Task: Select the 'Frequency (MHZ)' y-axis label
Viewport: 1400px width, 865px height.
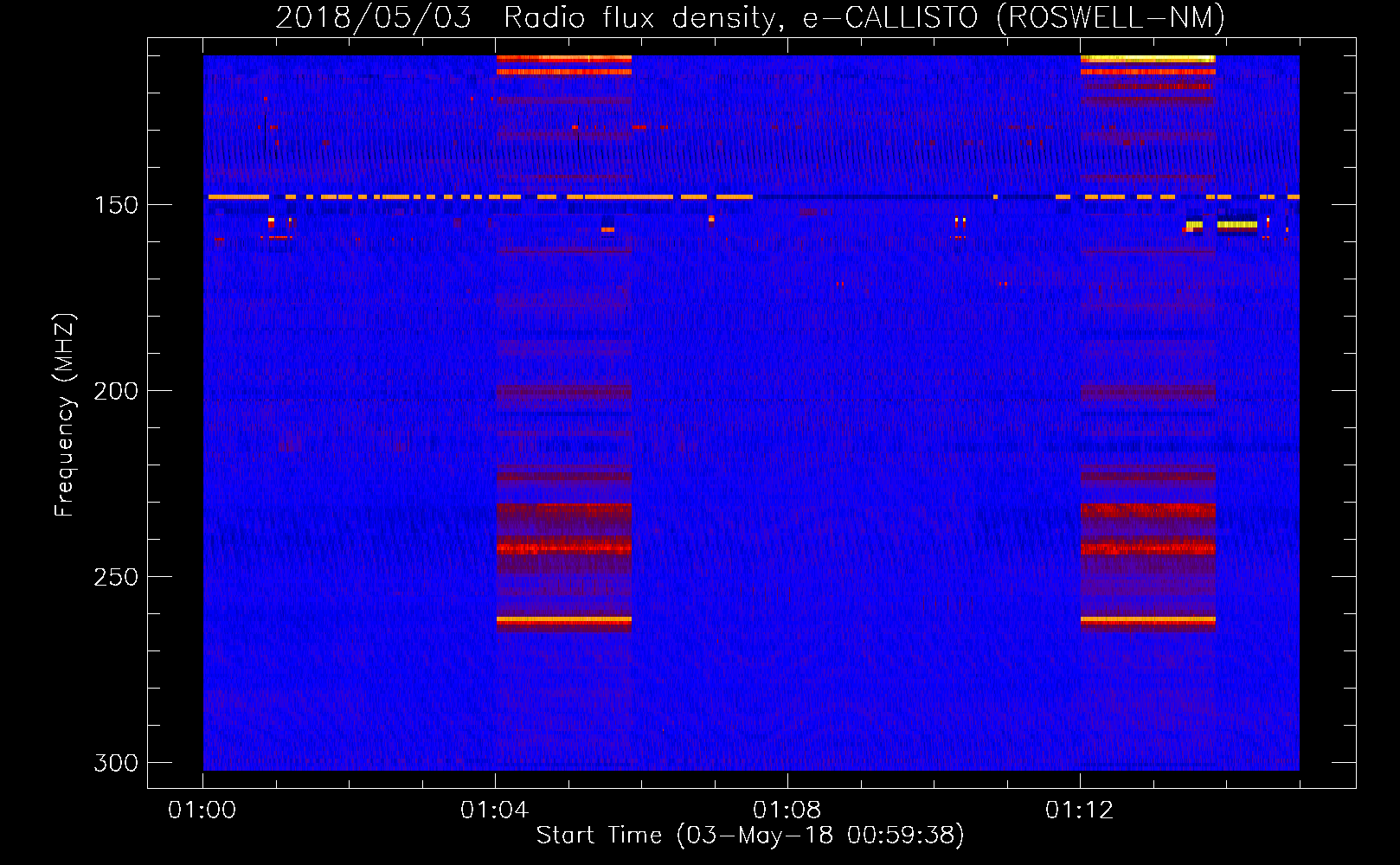Action: [x=65, y=415]
